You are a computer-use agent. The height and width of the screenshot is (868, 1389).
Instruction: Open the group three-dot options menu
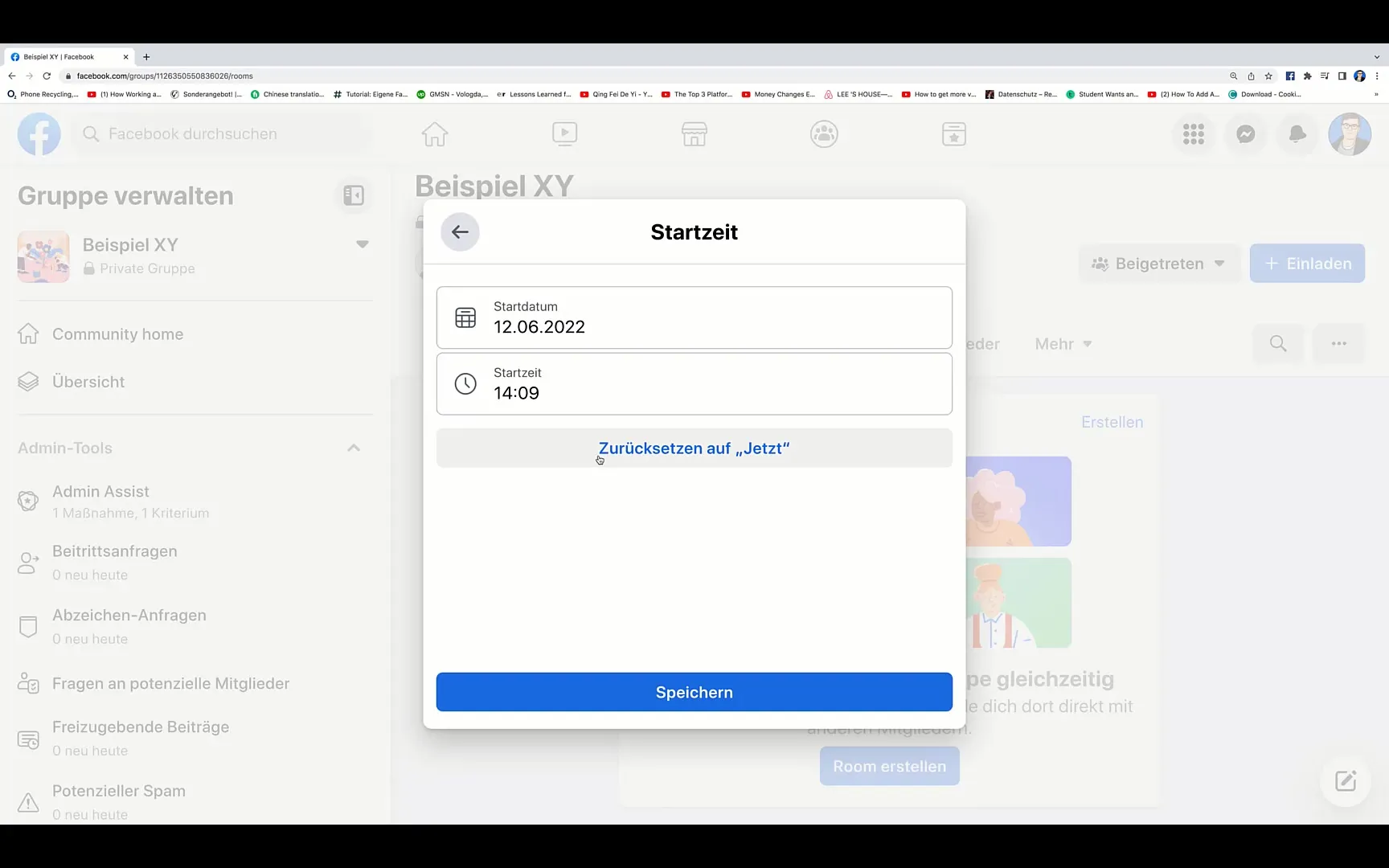point(1339,344)
